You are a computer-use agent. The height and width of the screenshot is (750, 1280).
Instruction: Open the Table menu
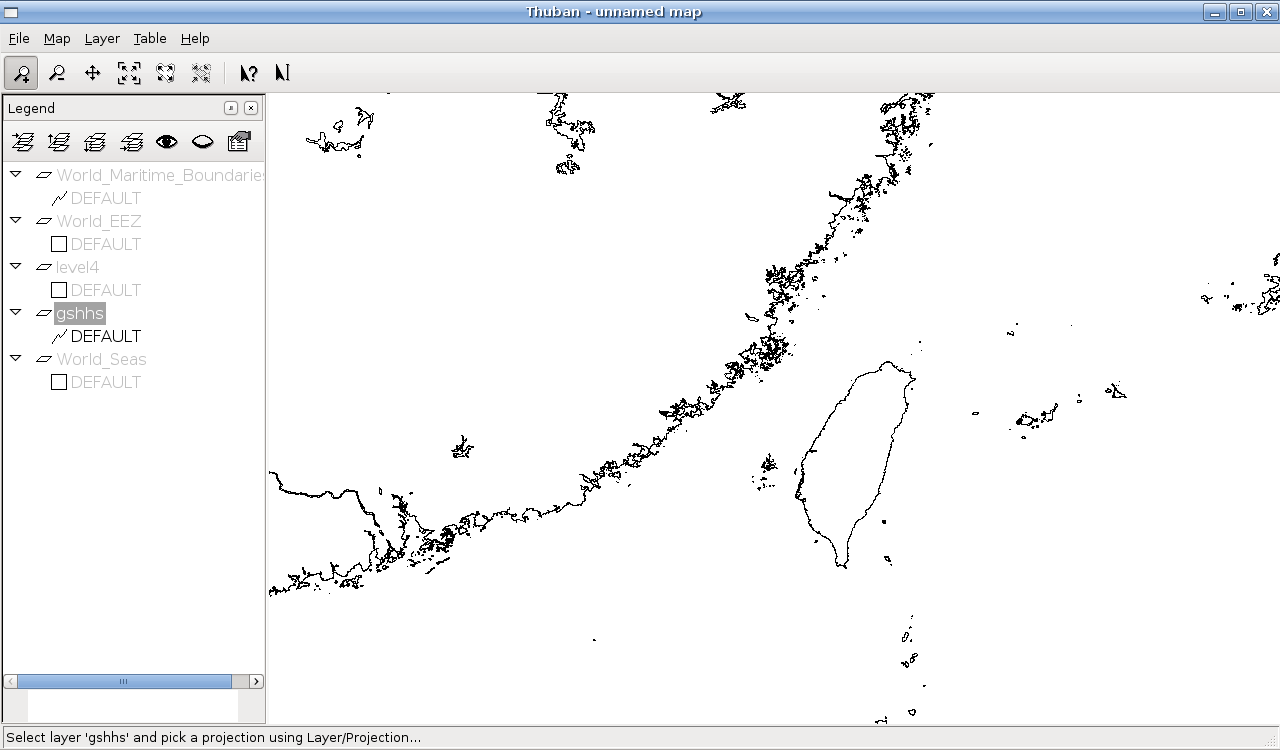tap(150, 38)
